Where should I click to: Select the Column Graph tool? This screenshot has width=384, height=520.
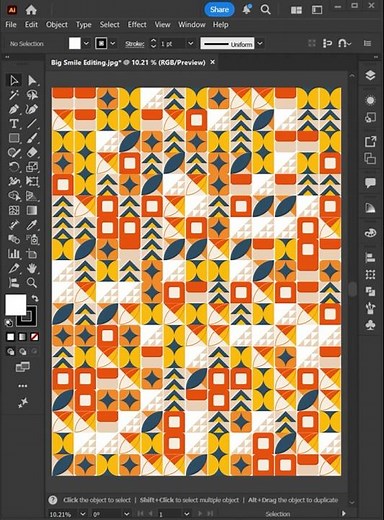pyautogui.click(x=14, y=254)
